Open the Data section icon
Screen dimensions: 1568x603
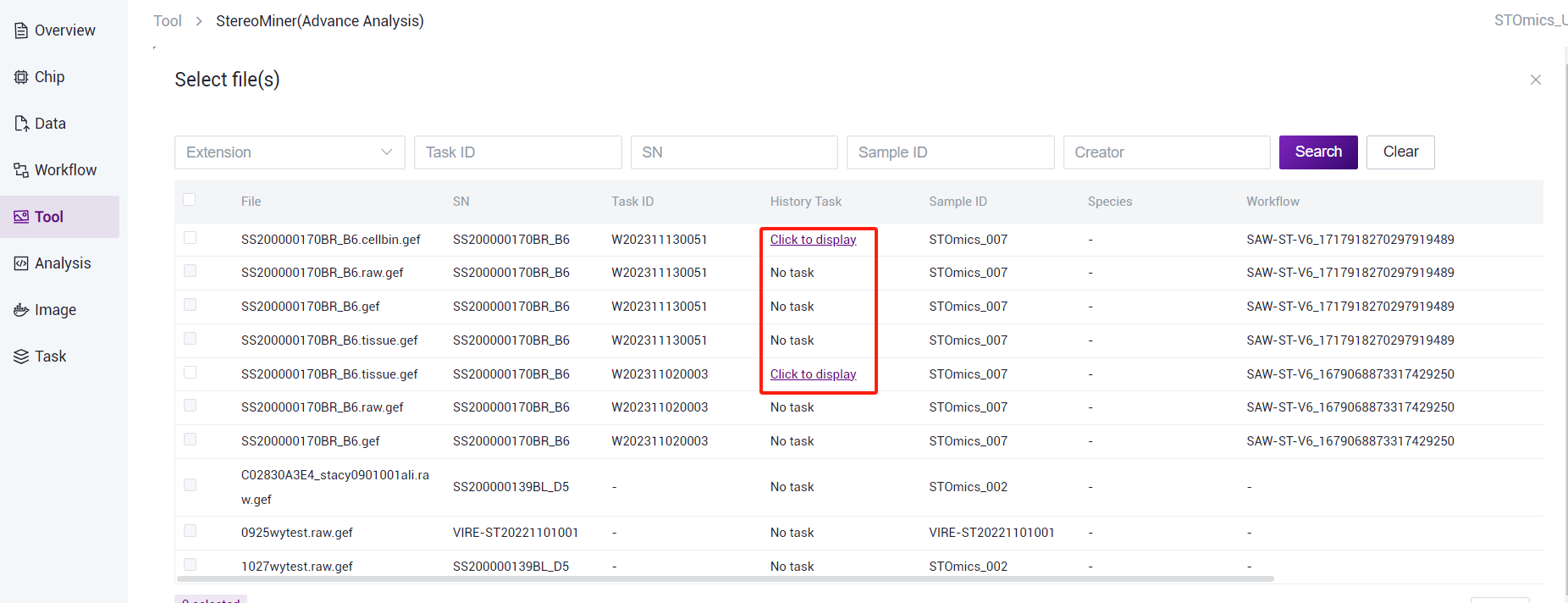21,124
